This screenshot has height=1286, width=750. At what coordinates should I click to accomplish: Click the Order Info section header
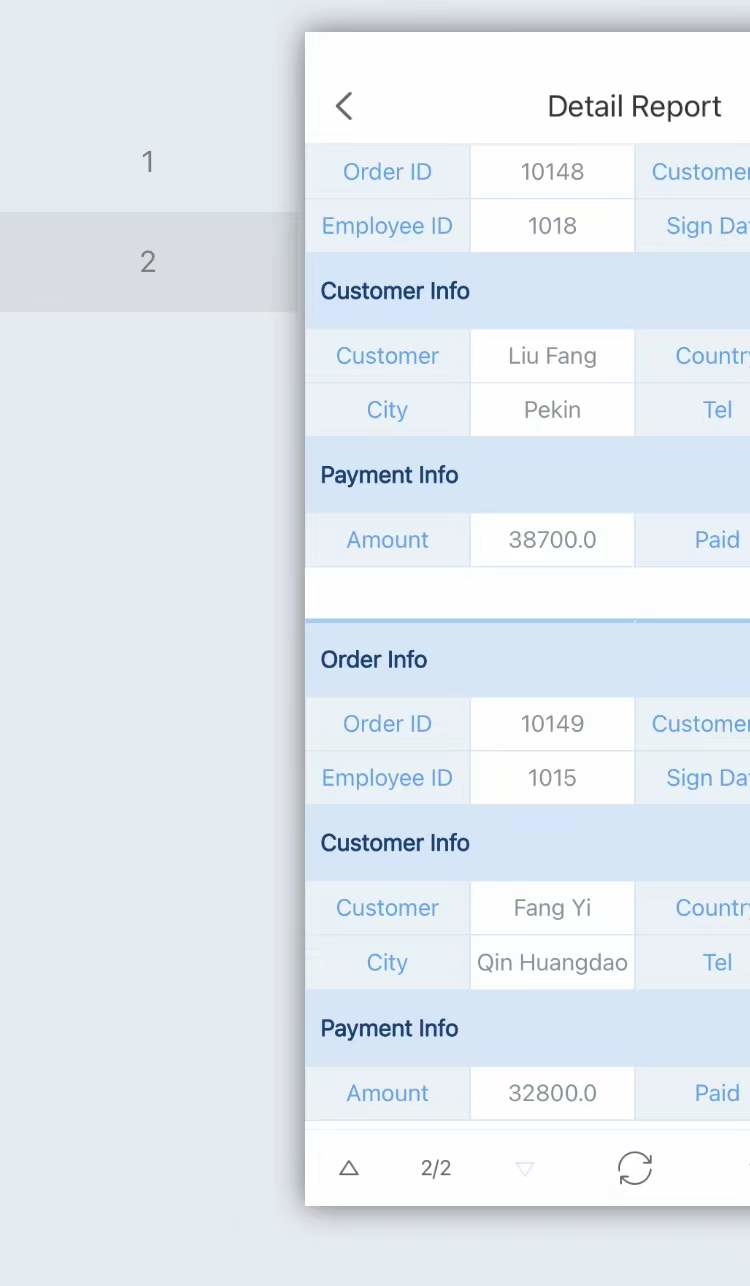pyautogui.click(x=528, y=659)
